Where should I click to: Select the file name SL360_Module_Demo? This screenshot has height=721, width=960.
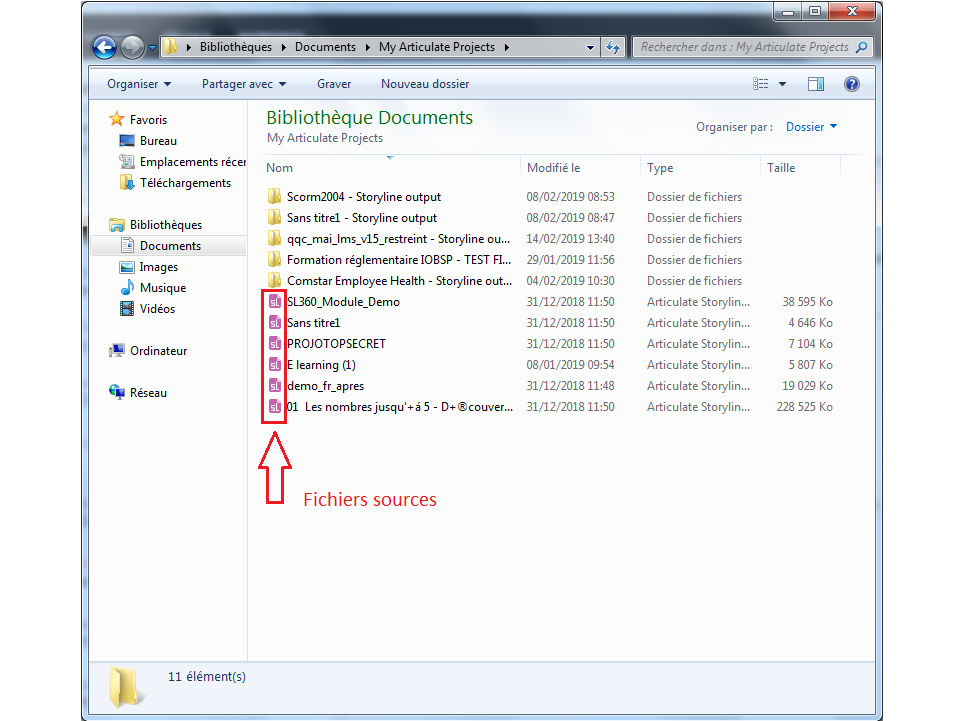click(x=343, y=302)
